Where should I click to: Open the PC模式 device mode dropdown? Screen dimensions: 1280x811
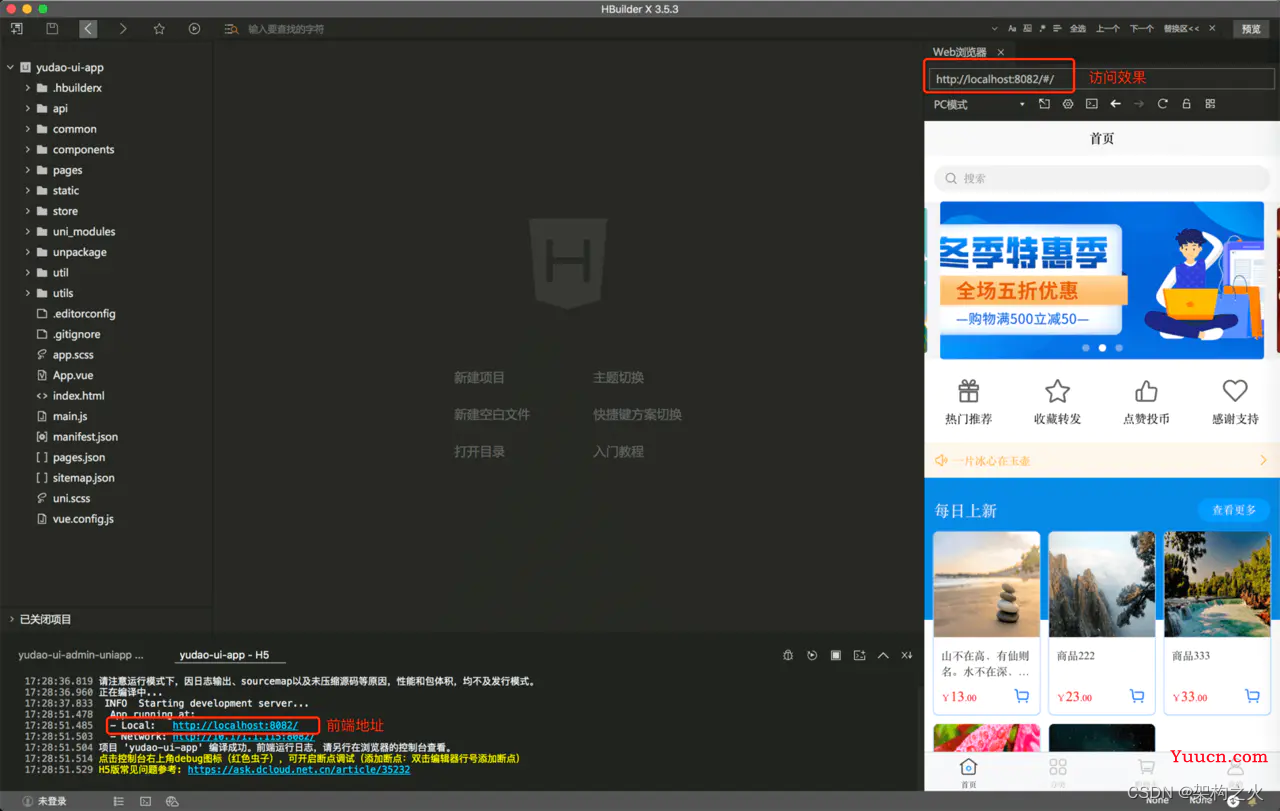pyautogui.click(x=979, y=104)
